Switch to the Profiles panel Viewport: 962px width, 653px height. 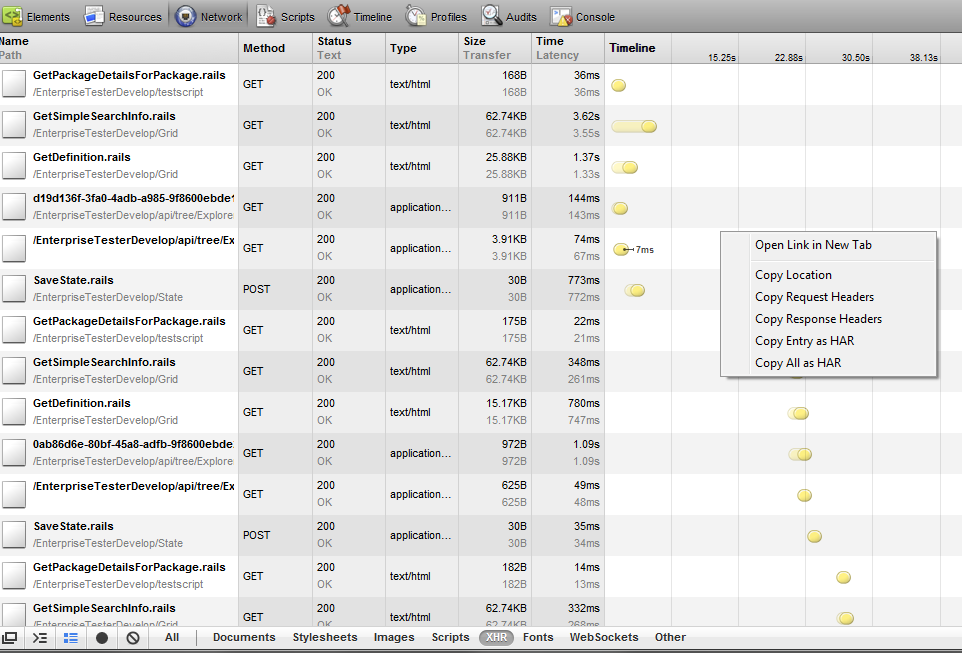point(436,16)
